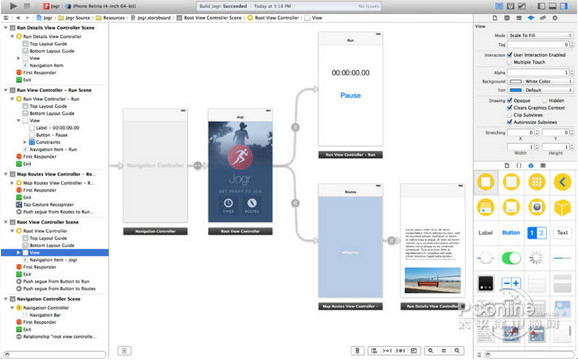Collapse the Navigation Controller Scene
The image size is (578, 360).
pyautogui.click(x=6, y=299)
